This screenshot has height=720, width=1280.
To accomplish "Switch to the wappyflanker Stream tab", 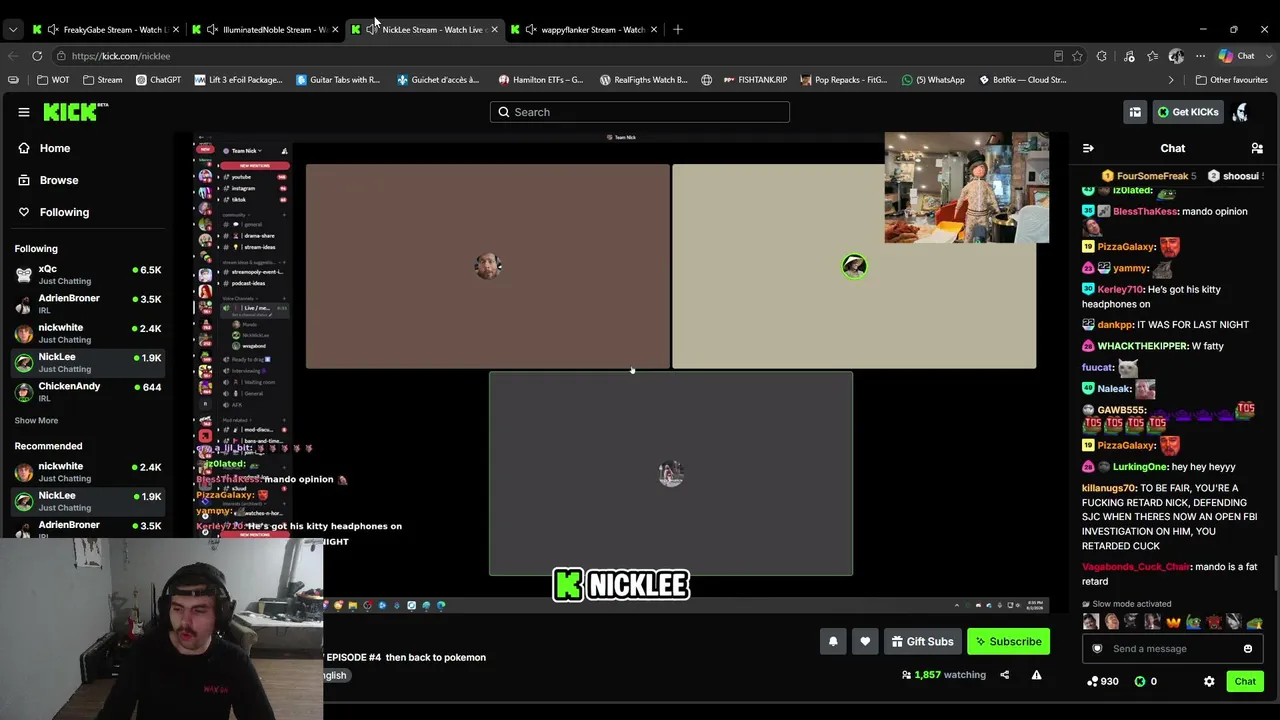I will coord(583,29).
